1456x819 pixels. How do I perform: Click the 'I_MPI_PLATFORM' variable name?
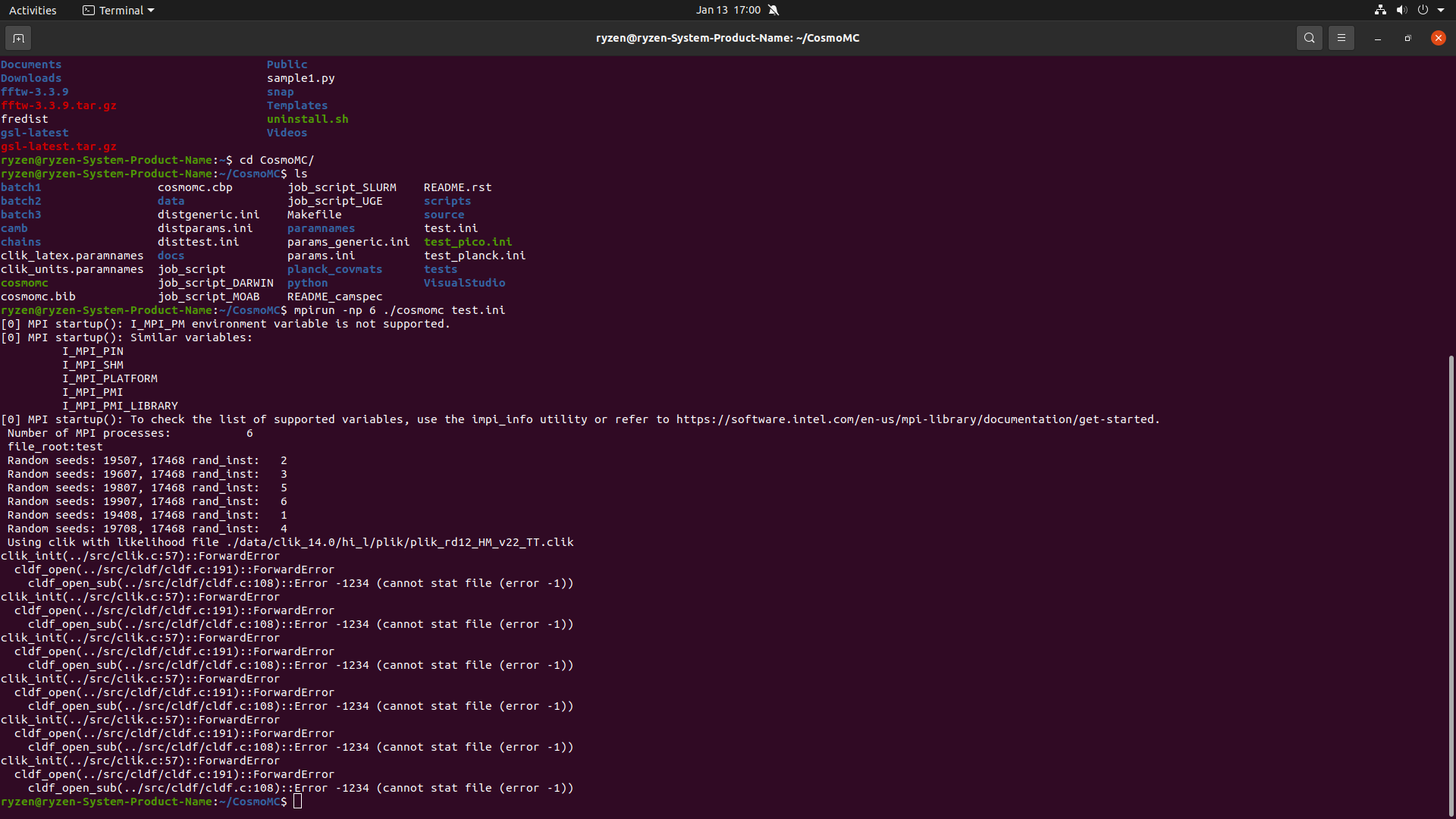pyautogui.click(x=110, y=378)
